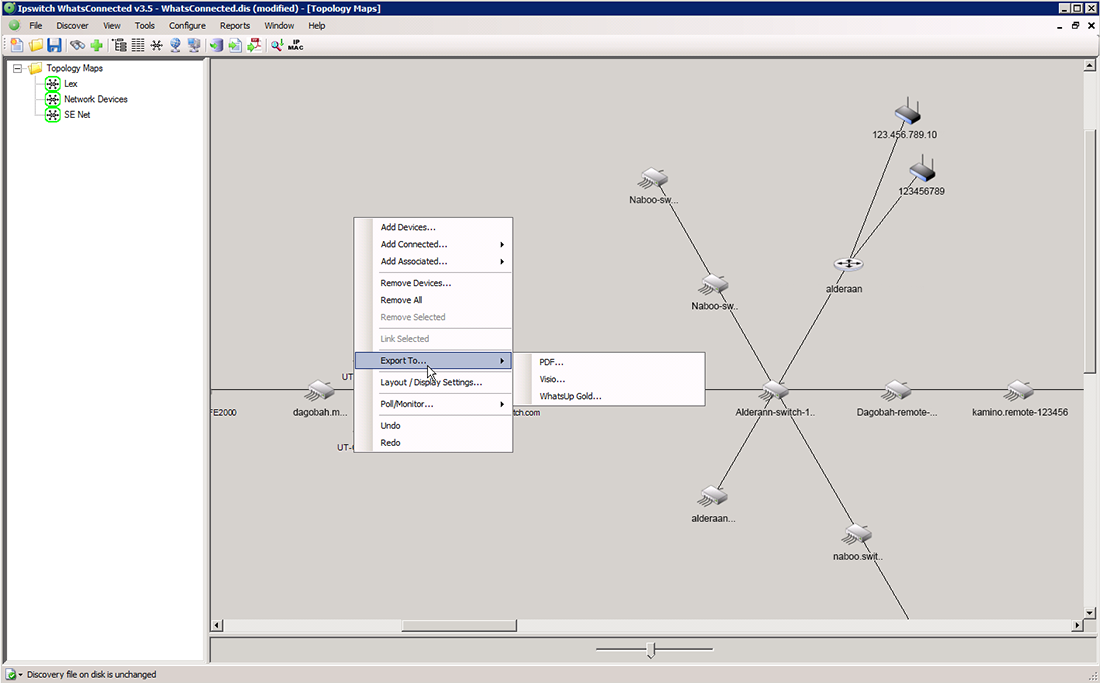1100x683 pixels.
Task: Choose Remove Devices... from context menu
Action: click(434, 283)
